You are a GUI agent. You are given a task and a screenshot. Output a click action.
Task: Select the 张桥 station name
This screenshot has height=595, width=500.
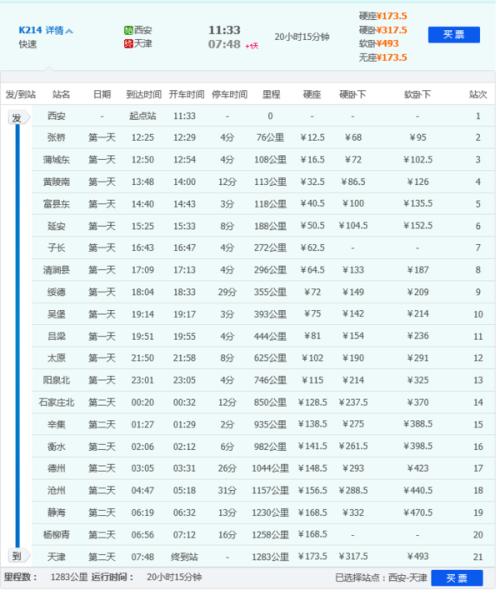click(x=57, y=137)
